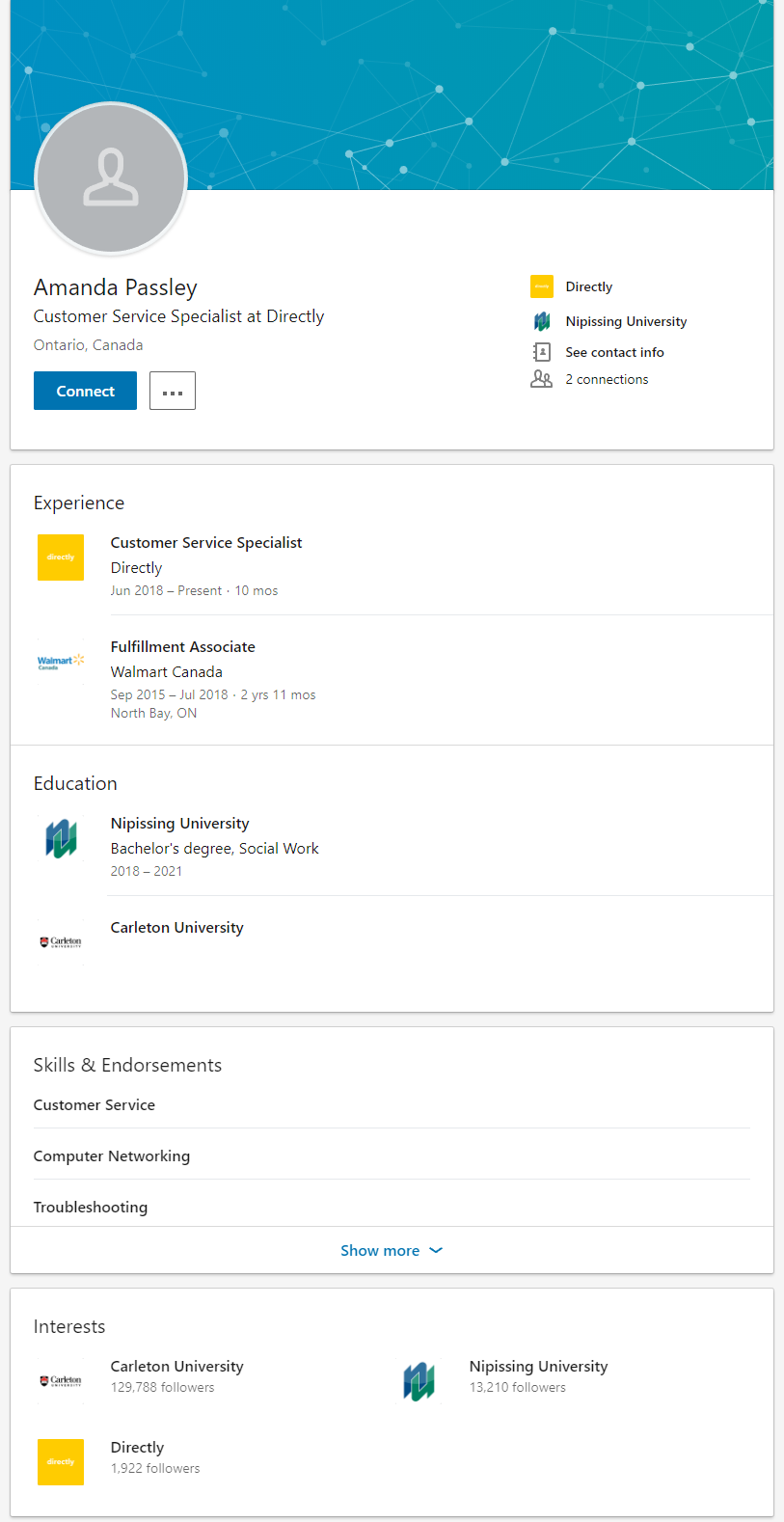Click the headline Customer Service Specialist at Directly
784x1522 pixels.
tap(179, 316)
